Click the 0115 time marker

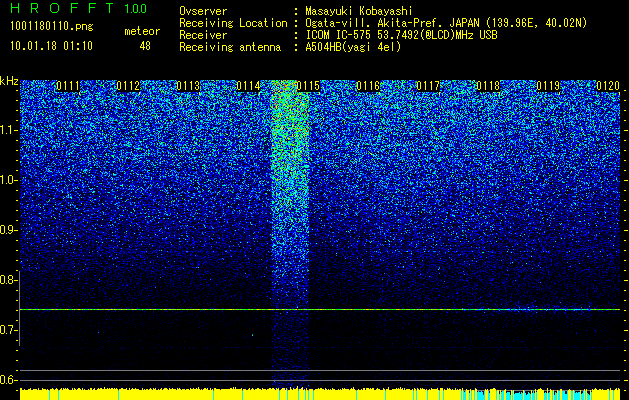pos(308,86)
